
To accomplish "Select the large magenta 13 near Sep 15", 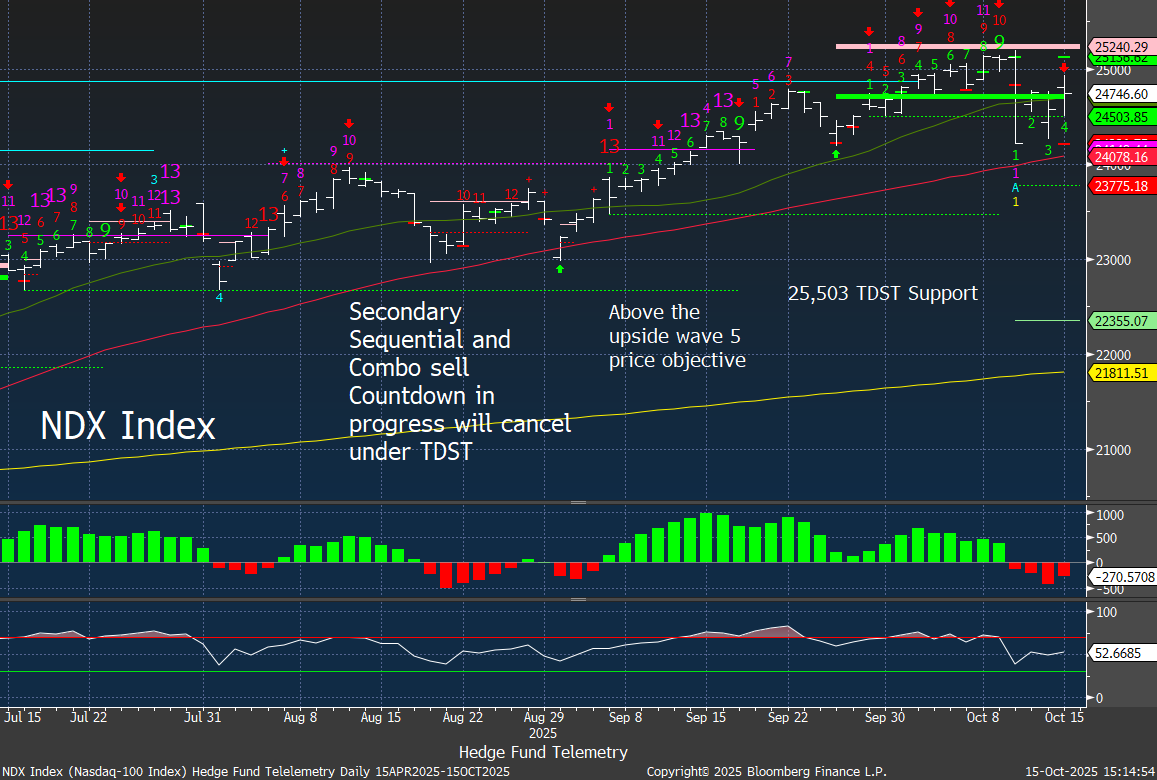I will tap(723, 100).
